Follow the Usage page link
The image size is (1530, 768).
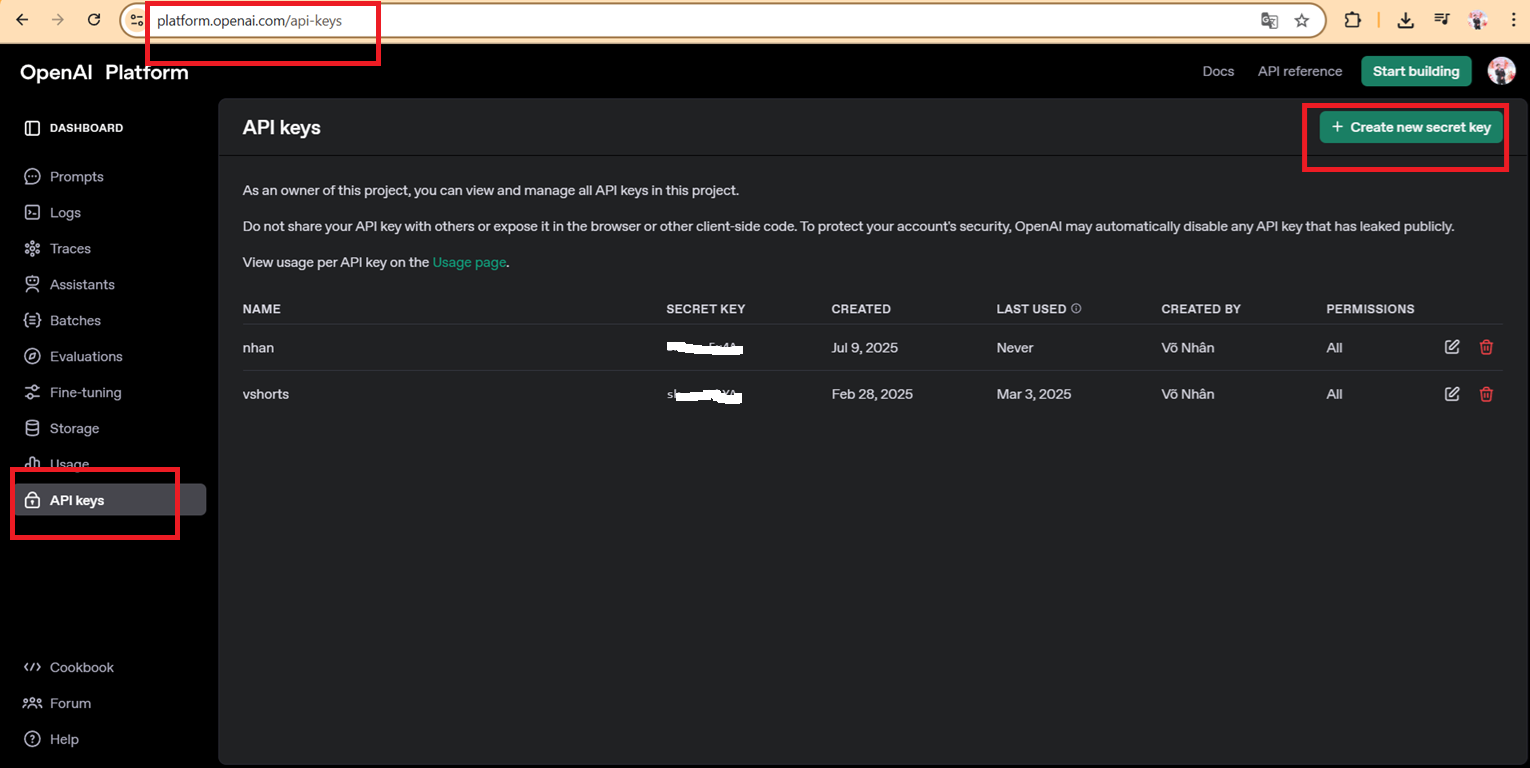click(469, 262)
